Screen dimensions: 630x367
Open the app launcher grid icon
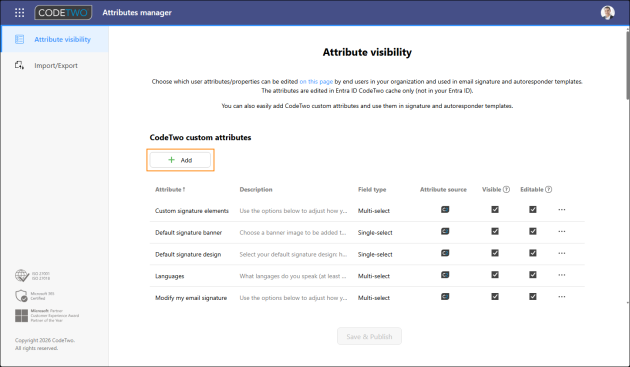[x=19, y=12]
